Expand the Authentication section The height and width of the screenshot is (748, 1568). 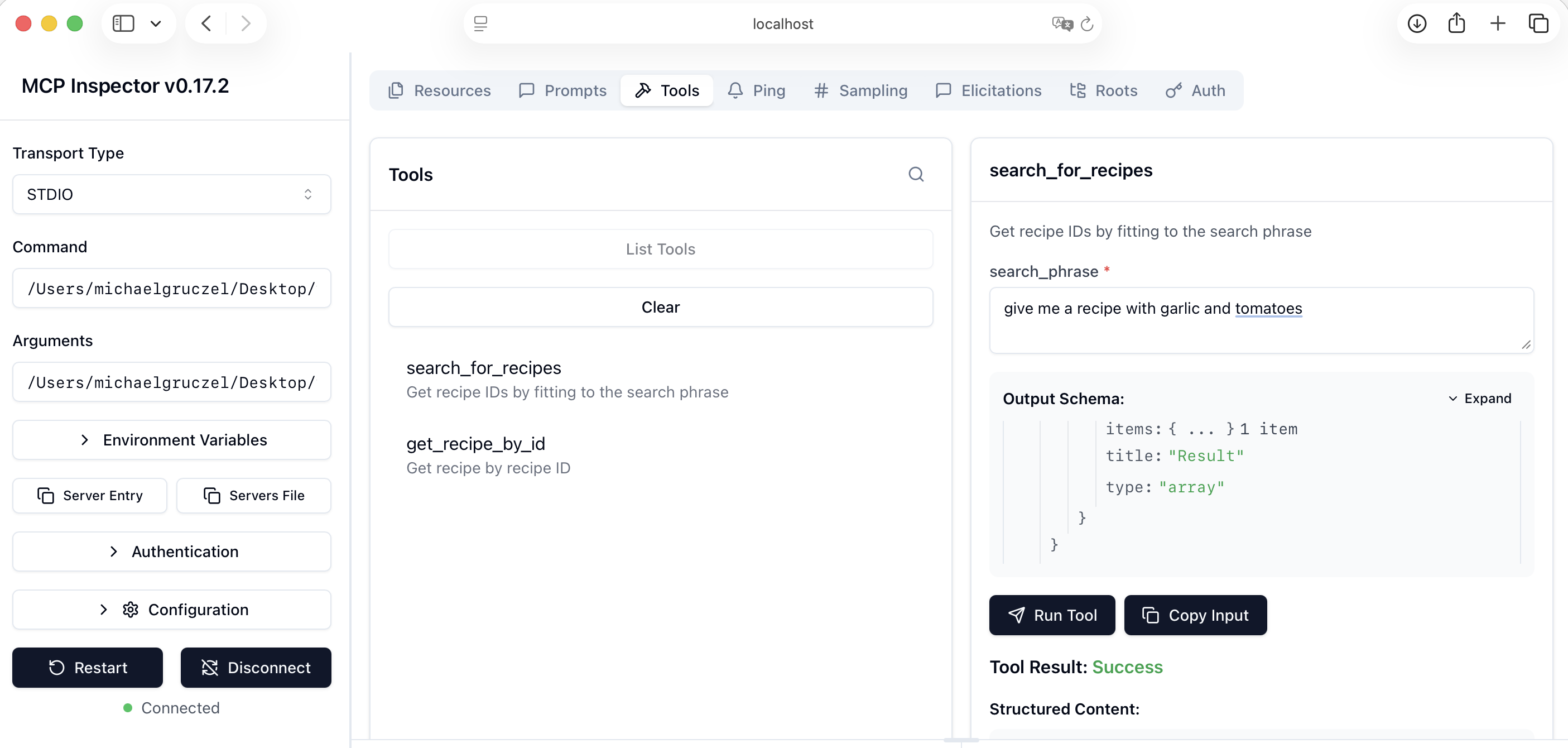coord(172,552)
